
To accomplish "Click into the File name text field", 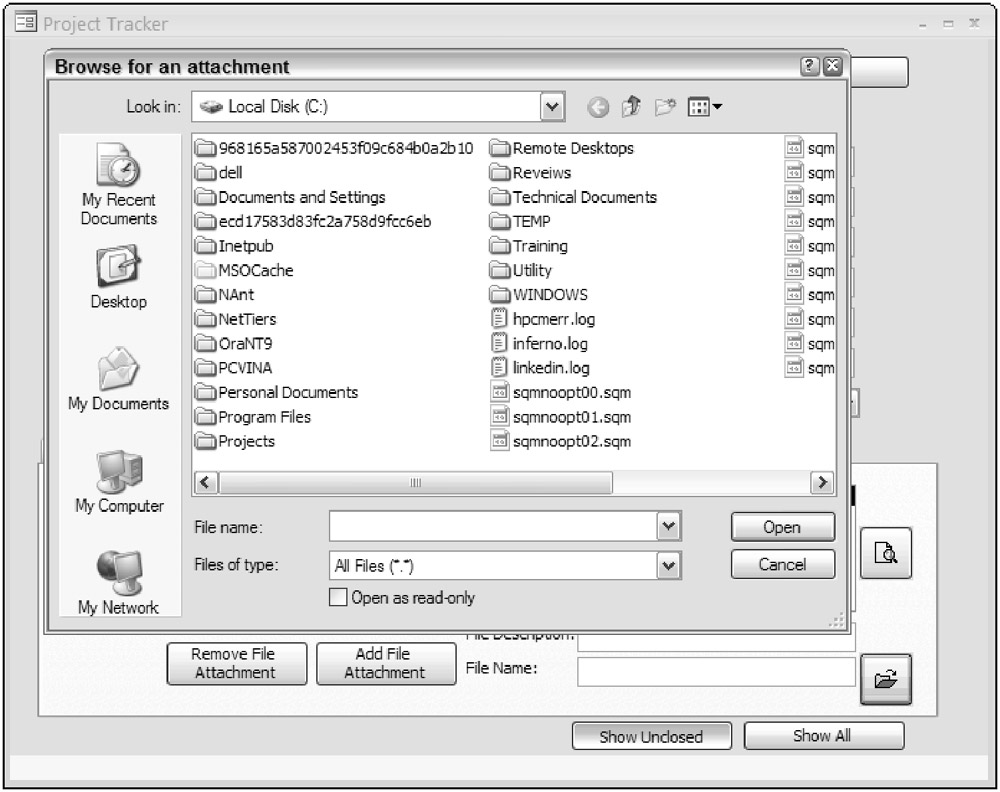I will tap(492, 526).
